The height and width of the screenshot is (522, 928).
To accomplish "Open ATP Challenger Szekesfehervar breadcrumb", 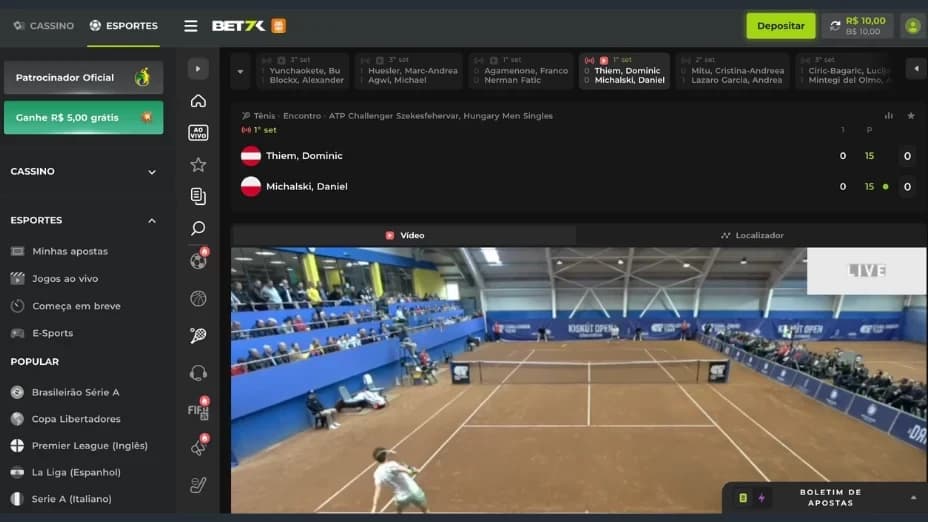I will [x=440, y=116].
